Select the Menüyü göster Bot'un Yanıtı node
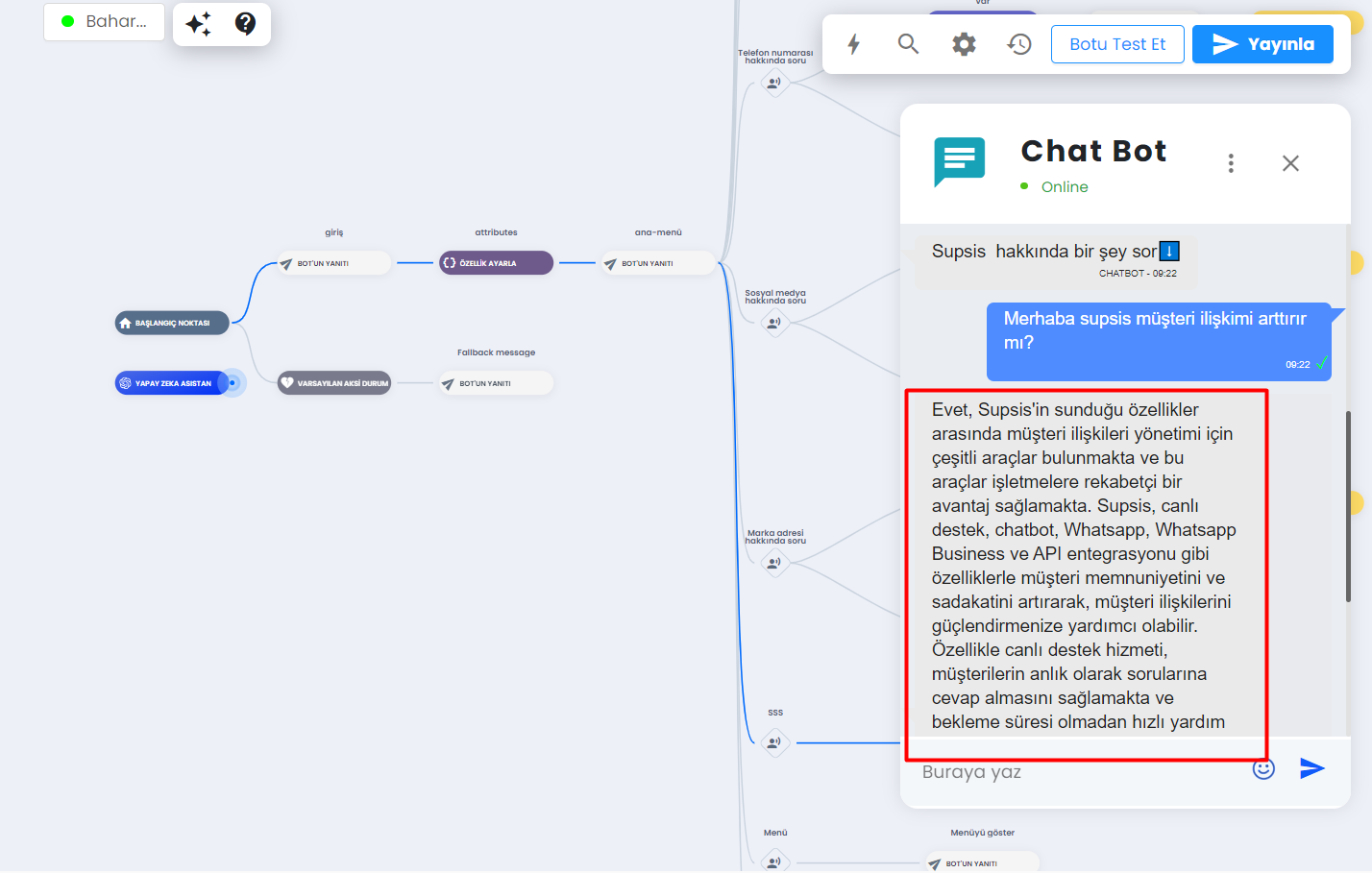Image resolution: width=1372 pixels, height=873 pixels. pos(982,862)
